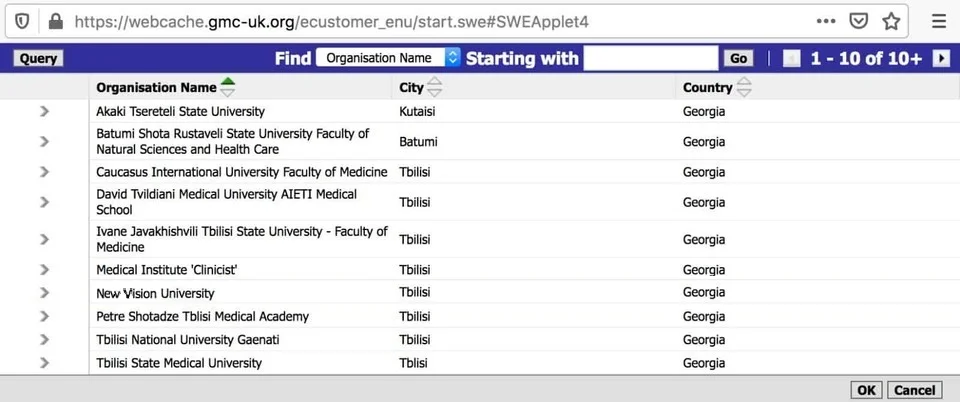Click the previous record set arrow
The image size is (960, 402).
point(792,58)
